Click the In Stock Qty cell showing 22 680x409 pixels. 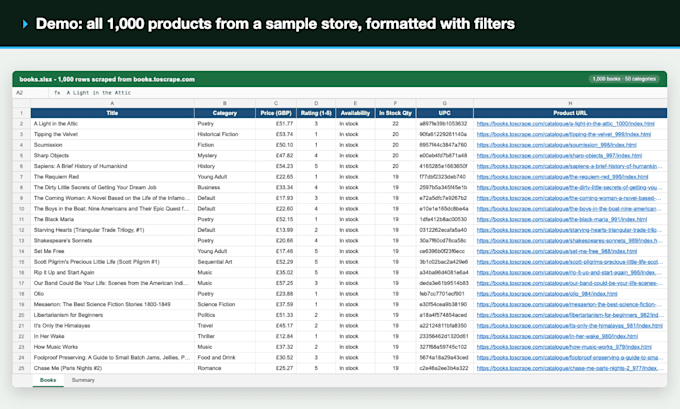pyautogui.click(x=396, y=124)
